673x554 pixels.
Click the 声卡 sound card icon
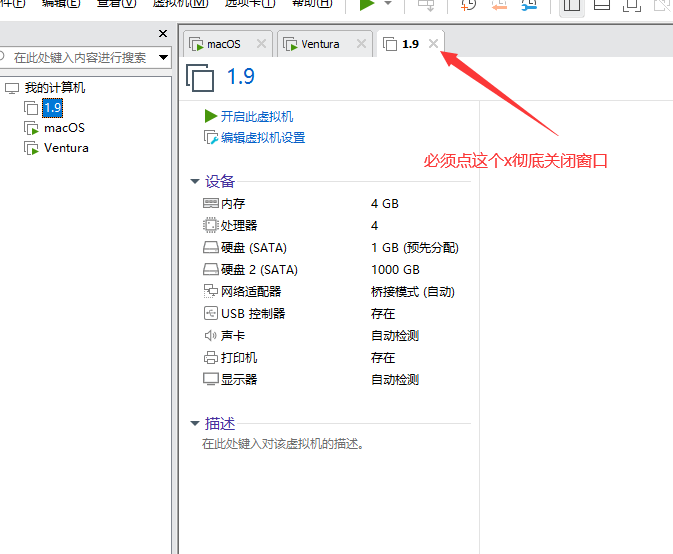[x=211, y=336]
